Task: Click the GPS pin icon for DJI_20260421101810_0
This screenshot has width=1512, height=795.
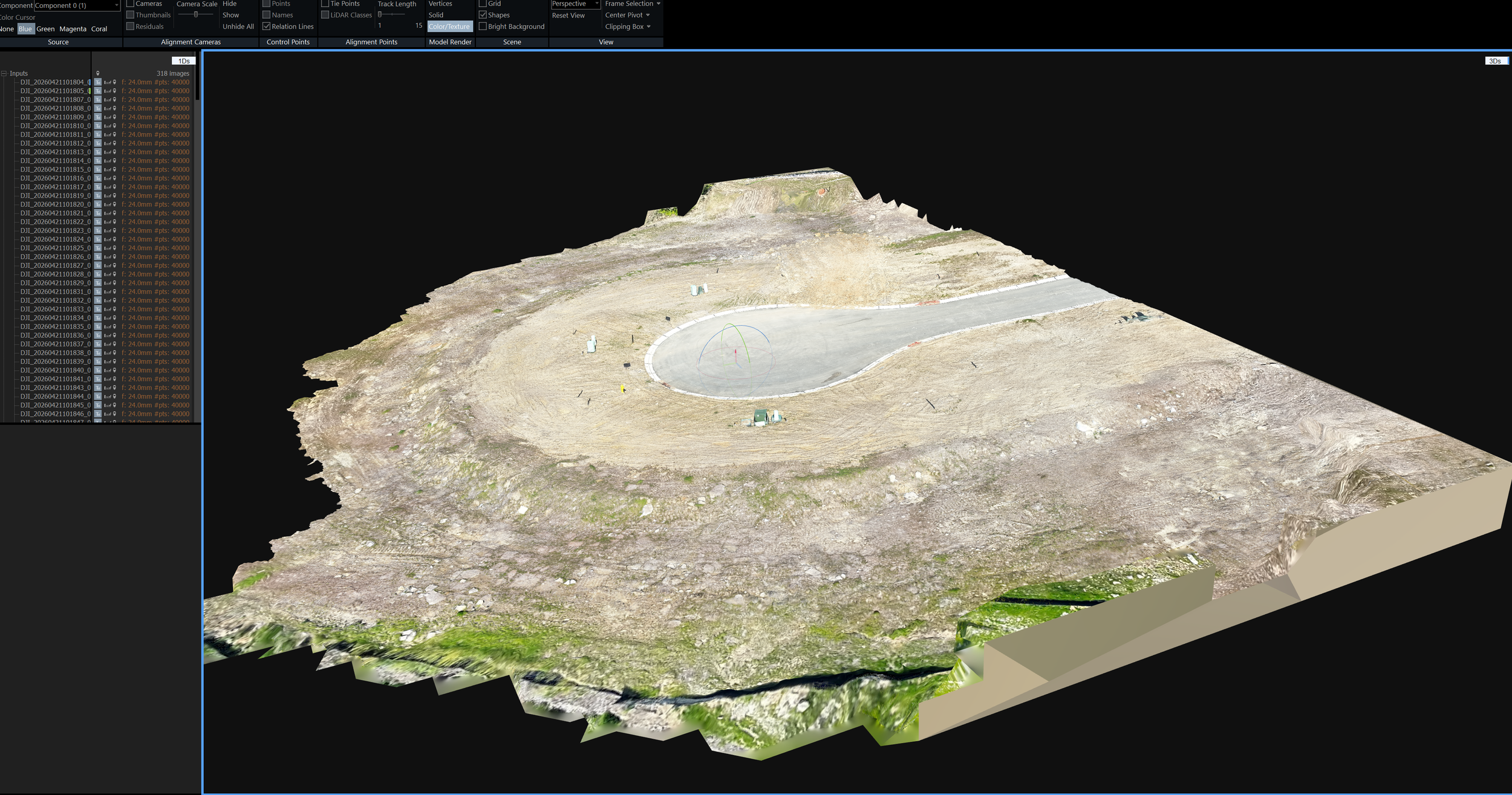Action: [114, 126]
